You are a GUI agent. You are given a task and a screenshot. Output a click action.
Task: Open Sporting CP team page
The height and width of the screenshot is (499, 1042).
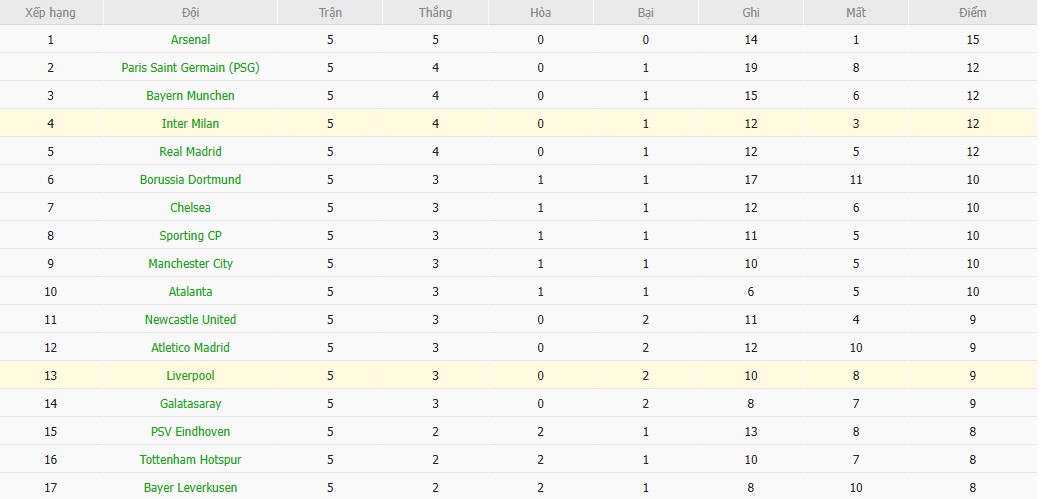click(190, 236)
